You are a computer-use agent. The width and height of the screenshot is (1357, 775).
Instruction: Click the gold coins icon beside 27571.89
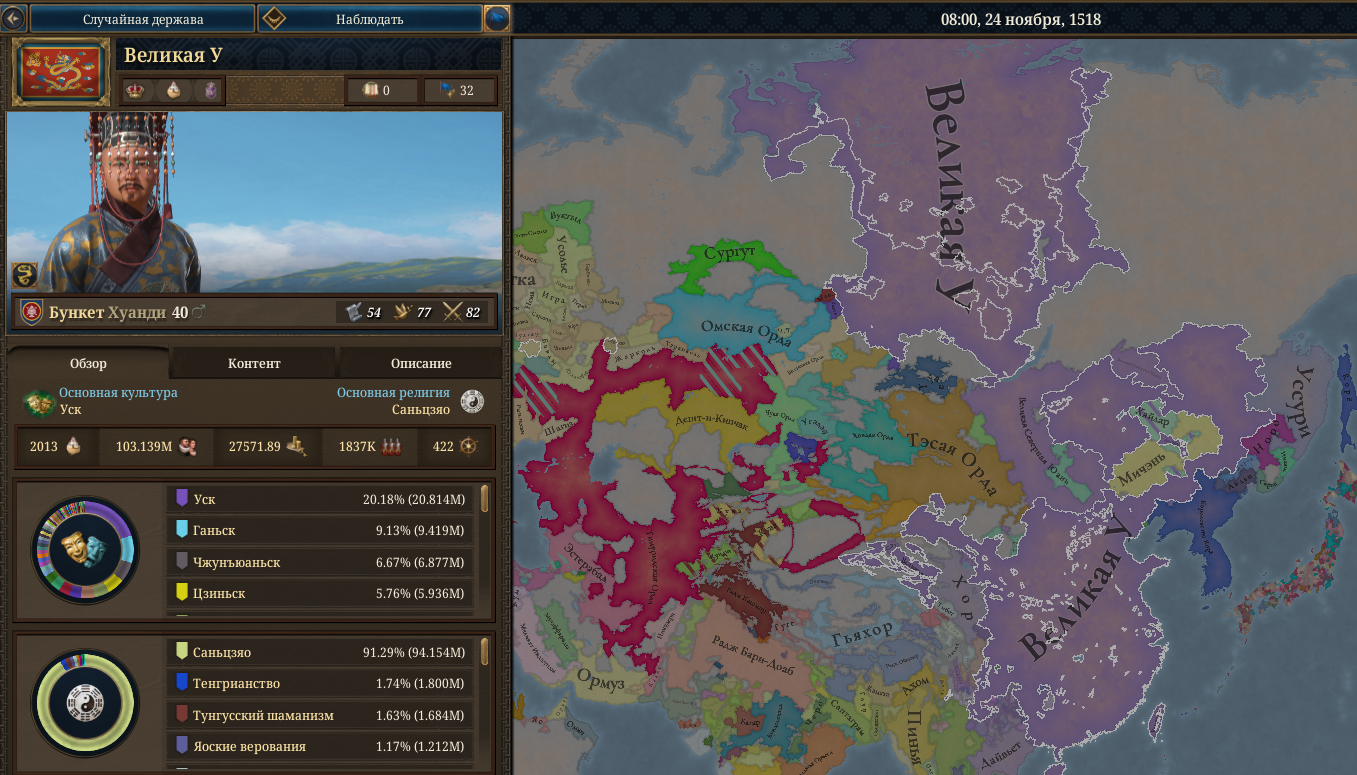pyautogui.click(x=295, y=446)
